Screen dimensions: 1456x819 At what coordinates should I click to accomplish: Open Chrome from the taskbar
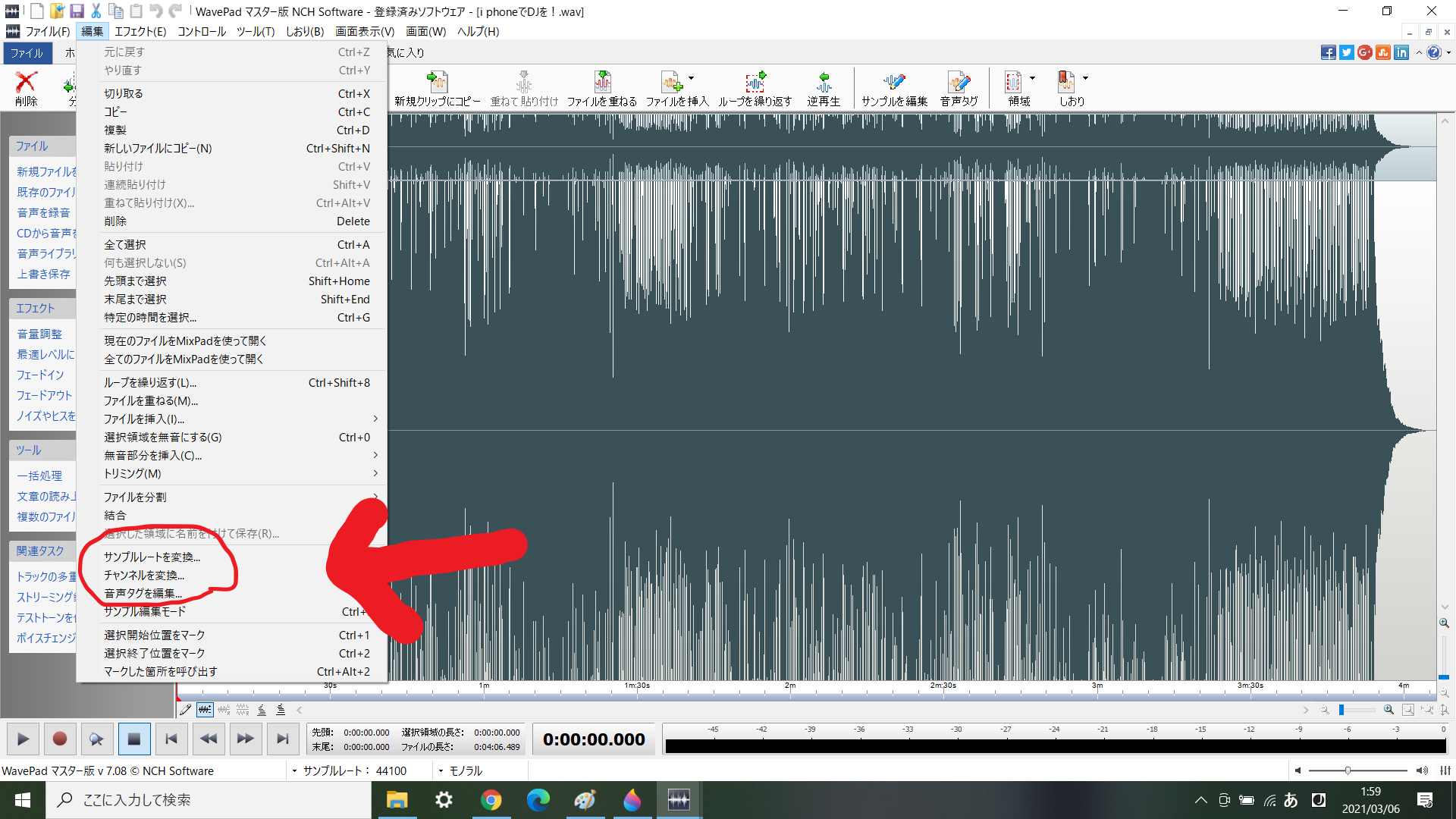[x=491, y=800]
